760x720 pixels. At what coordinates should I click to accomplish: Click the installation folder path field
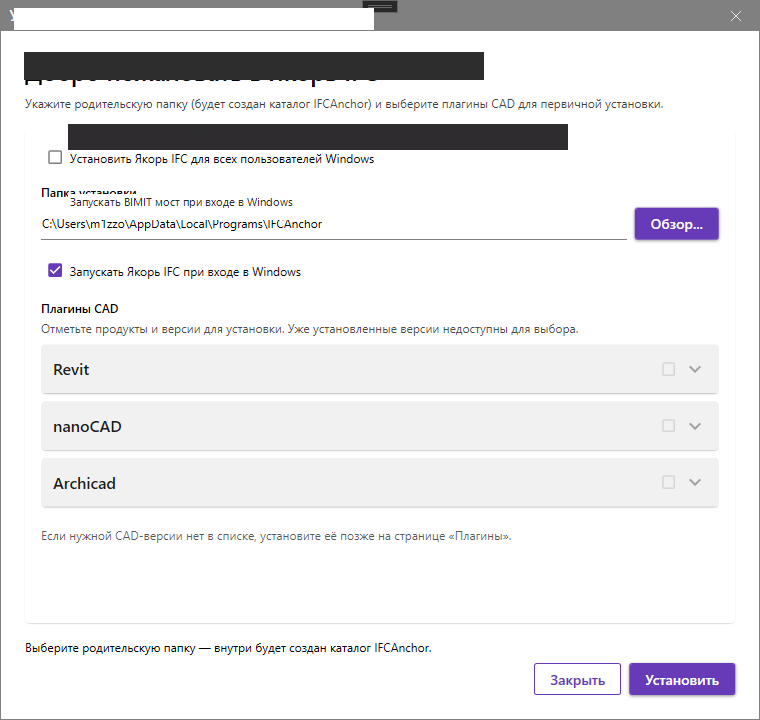[333, 224]
